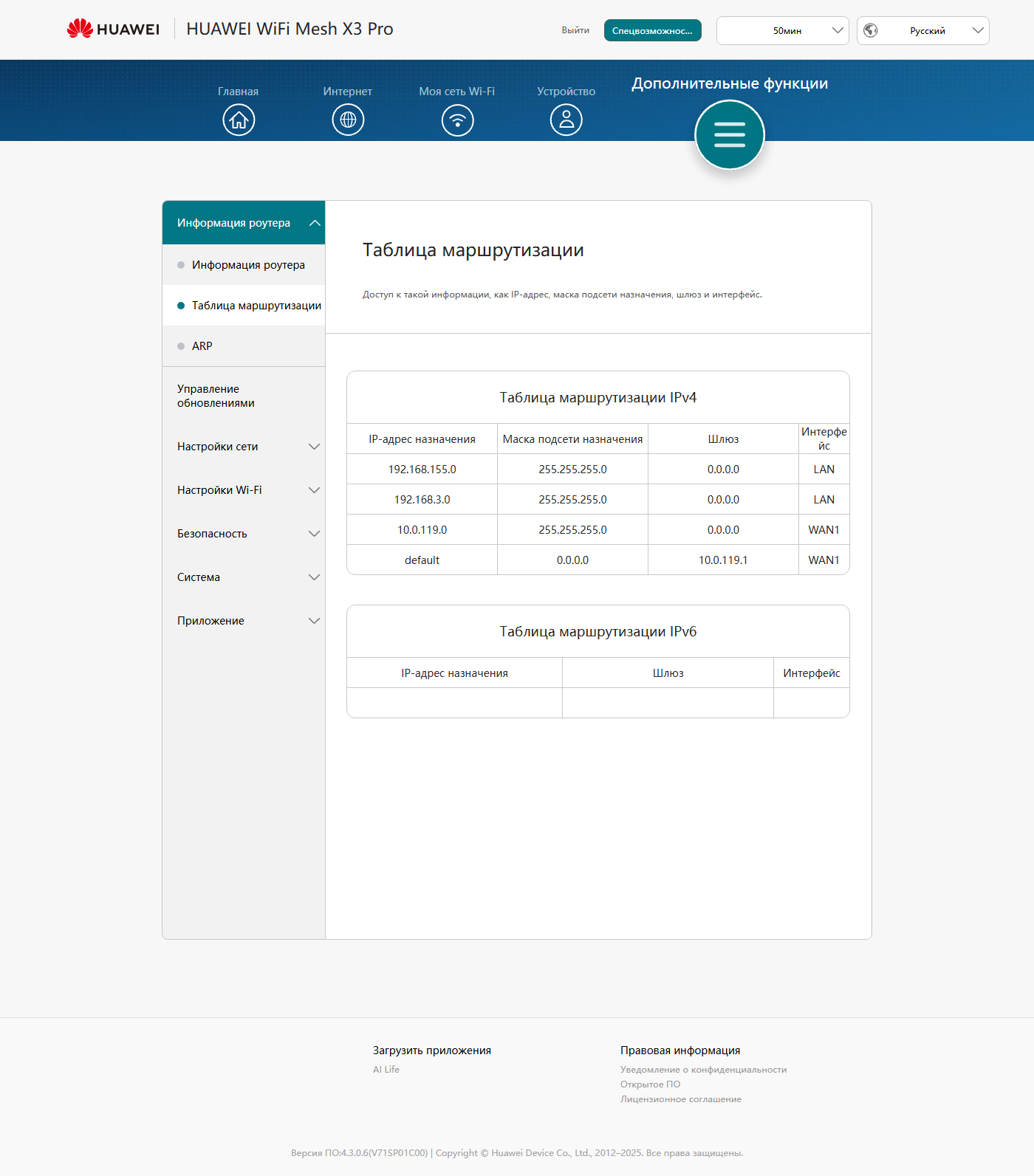Open the Internet globe icon
Viewport: 1034px width, 1176px height.
point(348,120)
